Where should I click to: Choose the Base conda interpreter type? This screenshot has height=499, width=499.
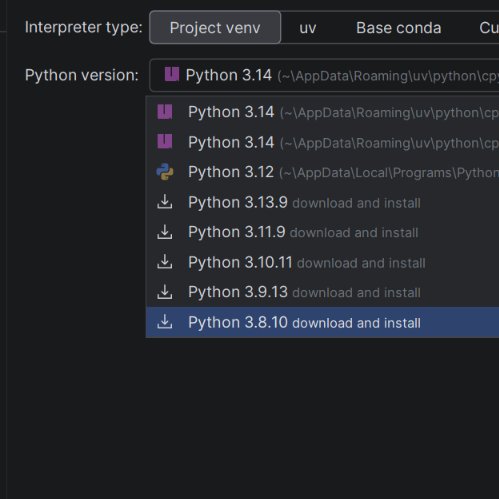(398, 28)
